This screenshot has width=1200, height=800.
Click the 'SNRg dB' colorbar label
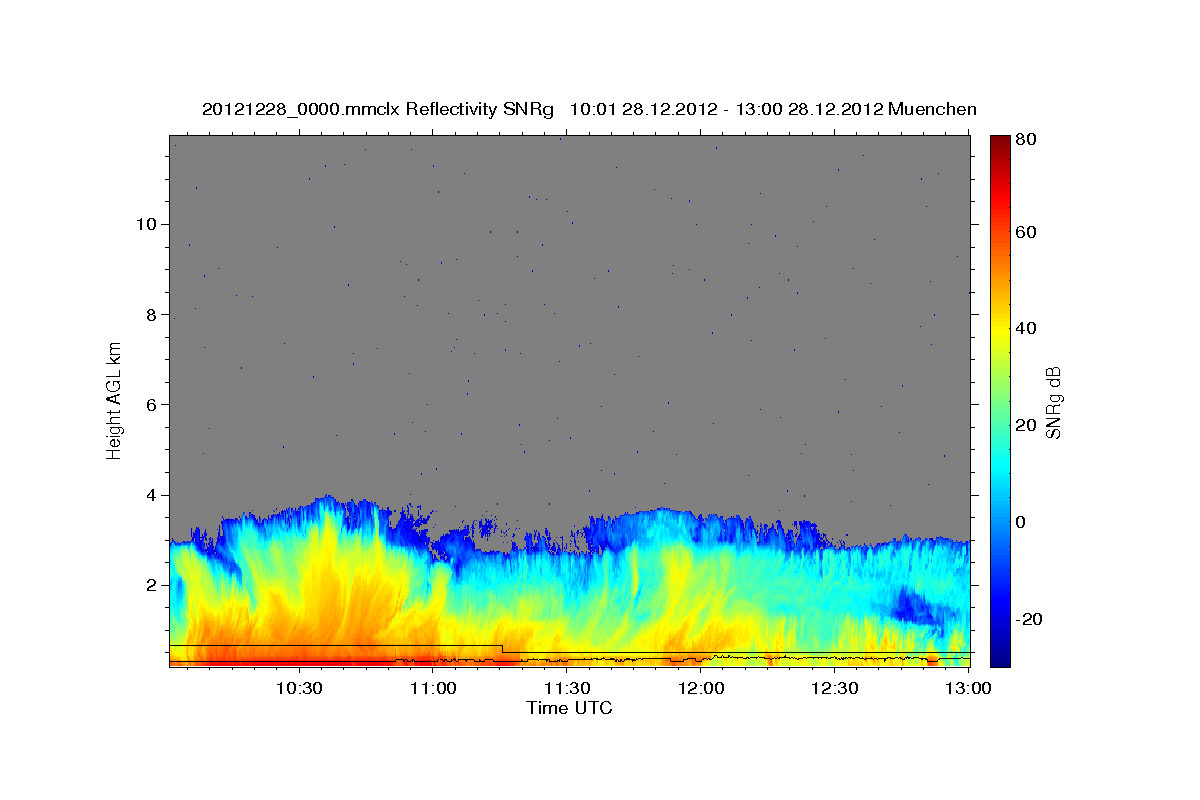click(x=1052, y=403)
